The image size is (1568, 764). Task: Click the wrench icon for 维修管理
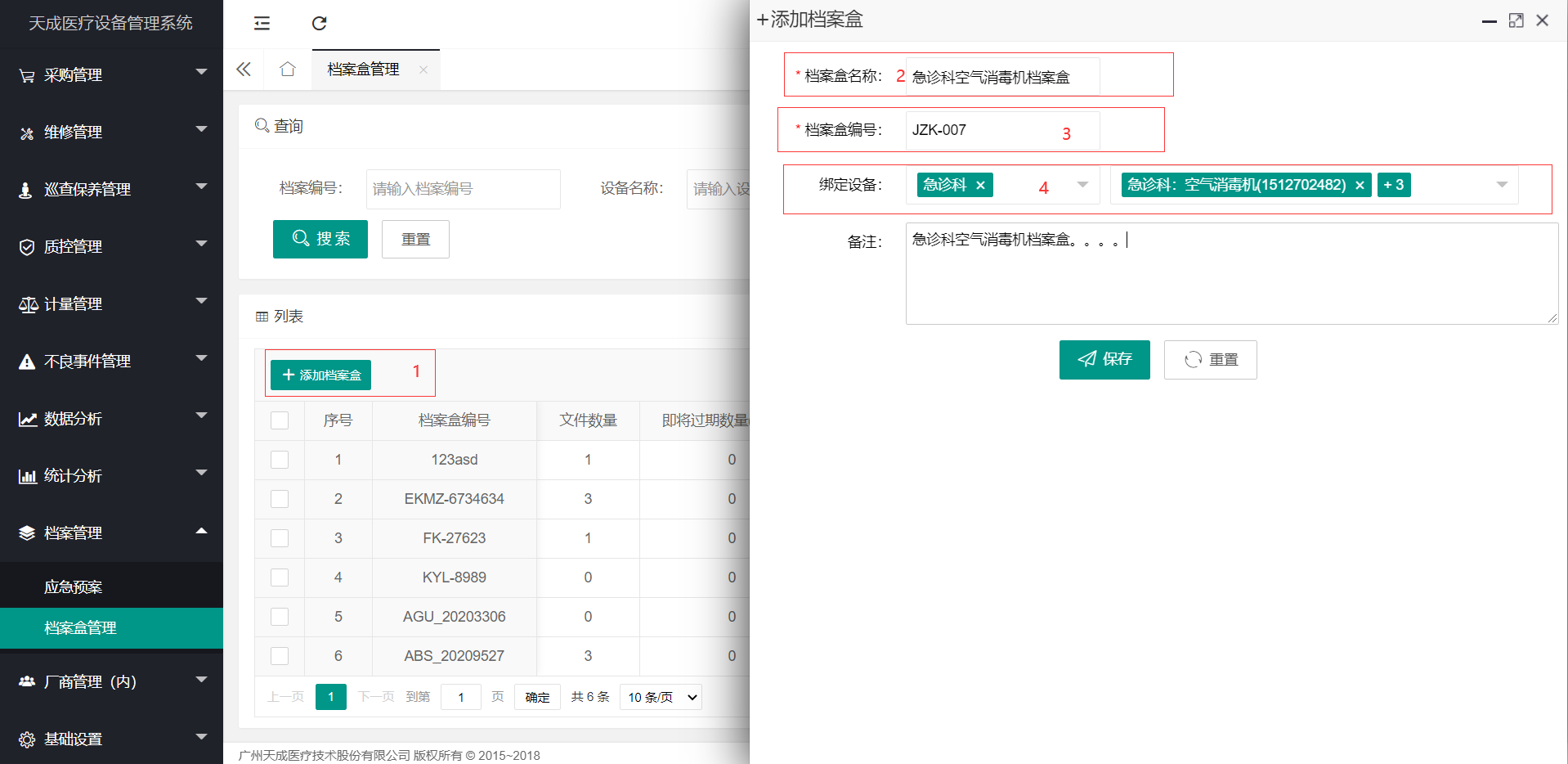27,133
